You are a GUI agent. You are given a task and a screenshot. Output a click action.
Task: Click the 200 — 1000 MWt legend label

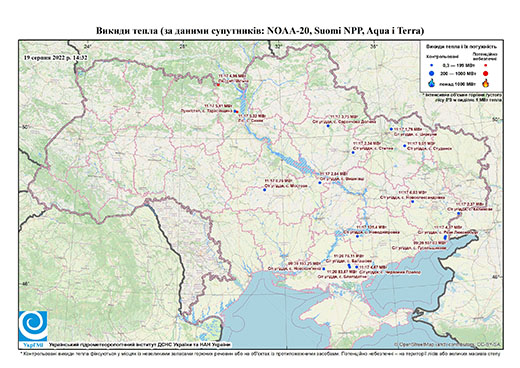pos(459,74)
